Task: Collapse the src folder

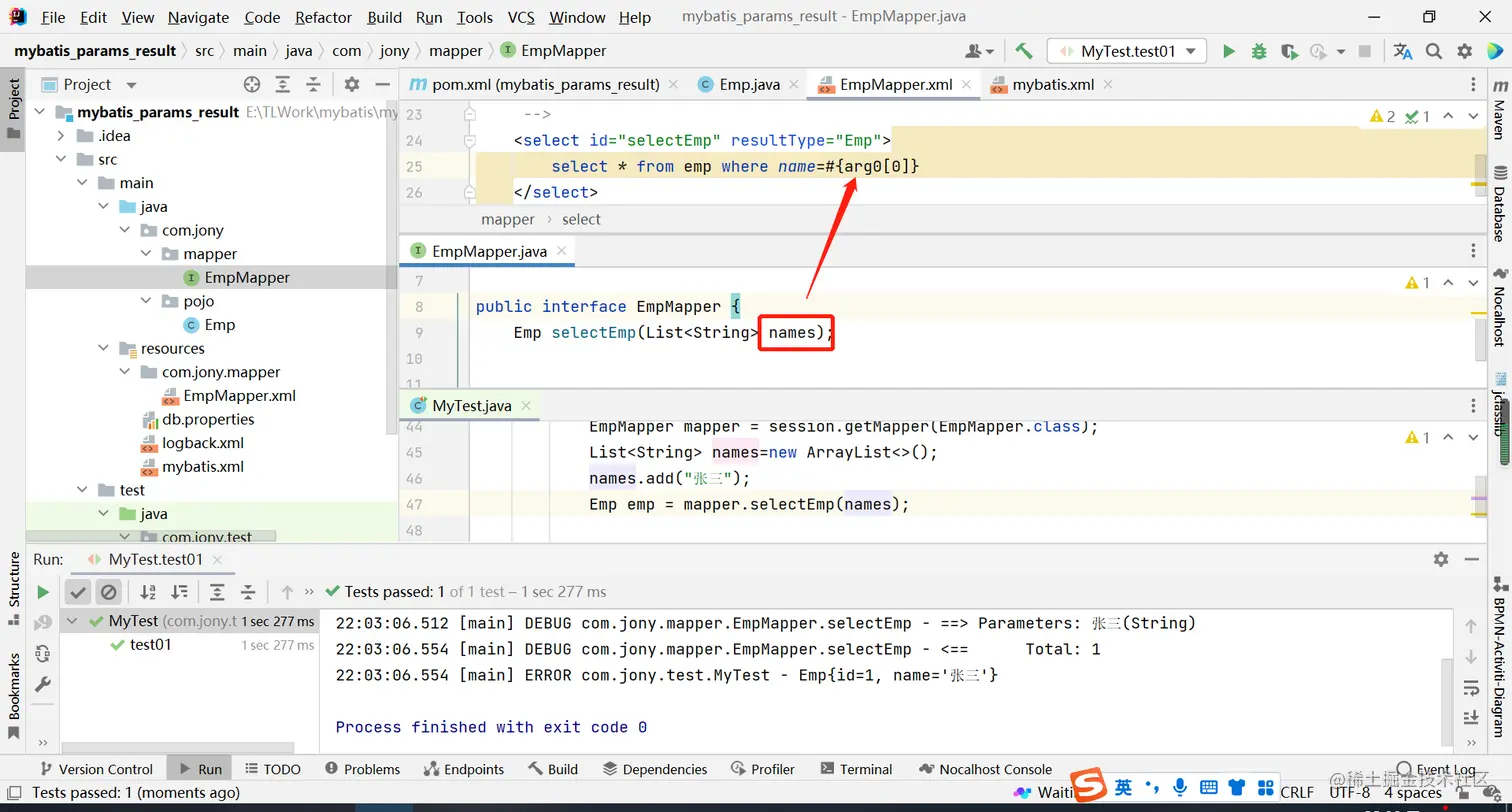Action: pos(61,160)
